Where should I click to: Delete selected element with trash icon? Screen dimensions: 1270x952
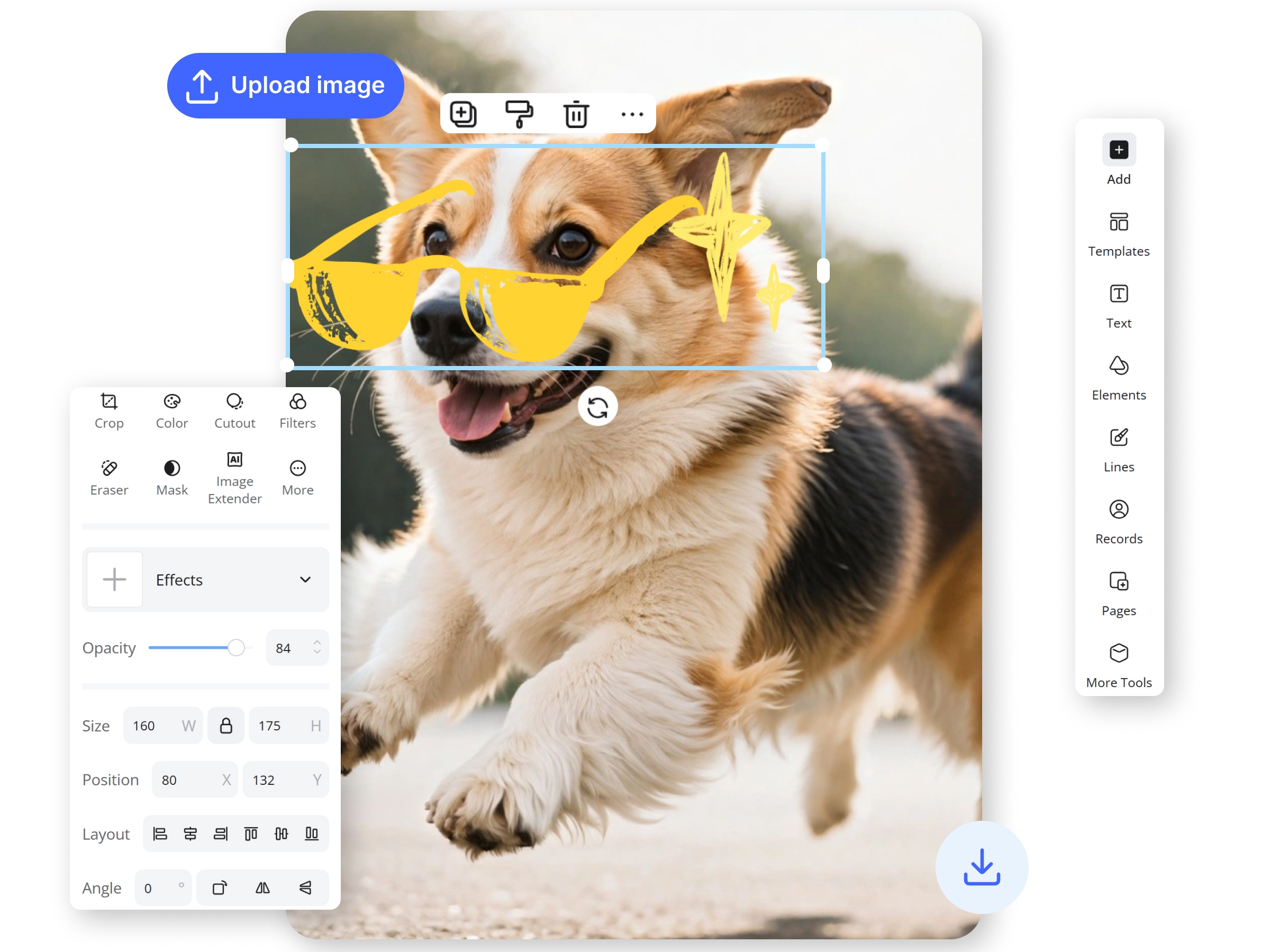pyautogui.click(x=576, y=114)
